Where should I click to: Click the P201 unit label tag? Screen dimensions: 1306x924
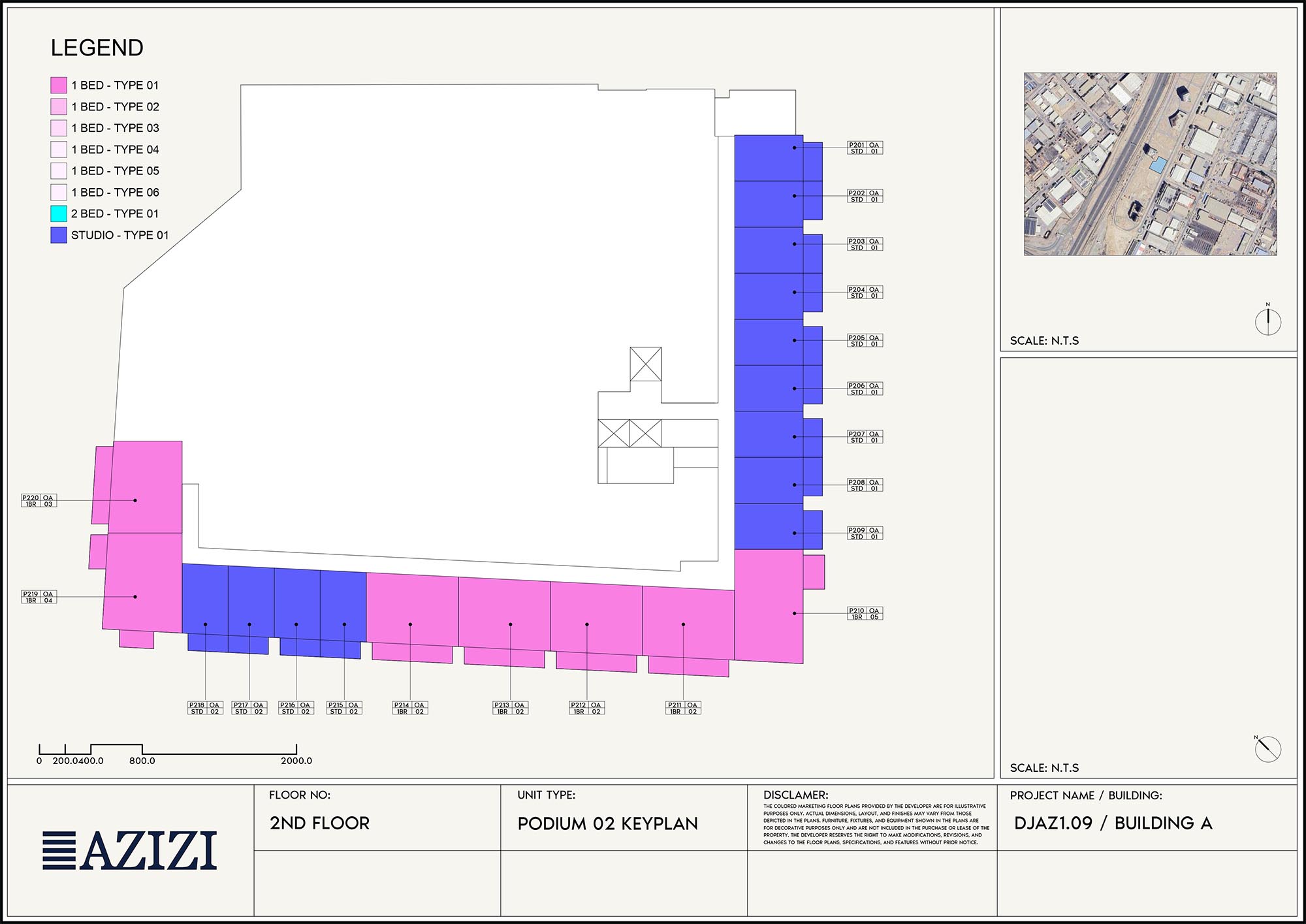click(865, 148)
